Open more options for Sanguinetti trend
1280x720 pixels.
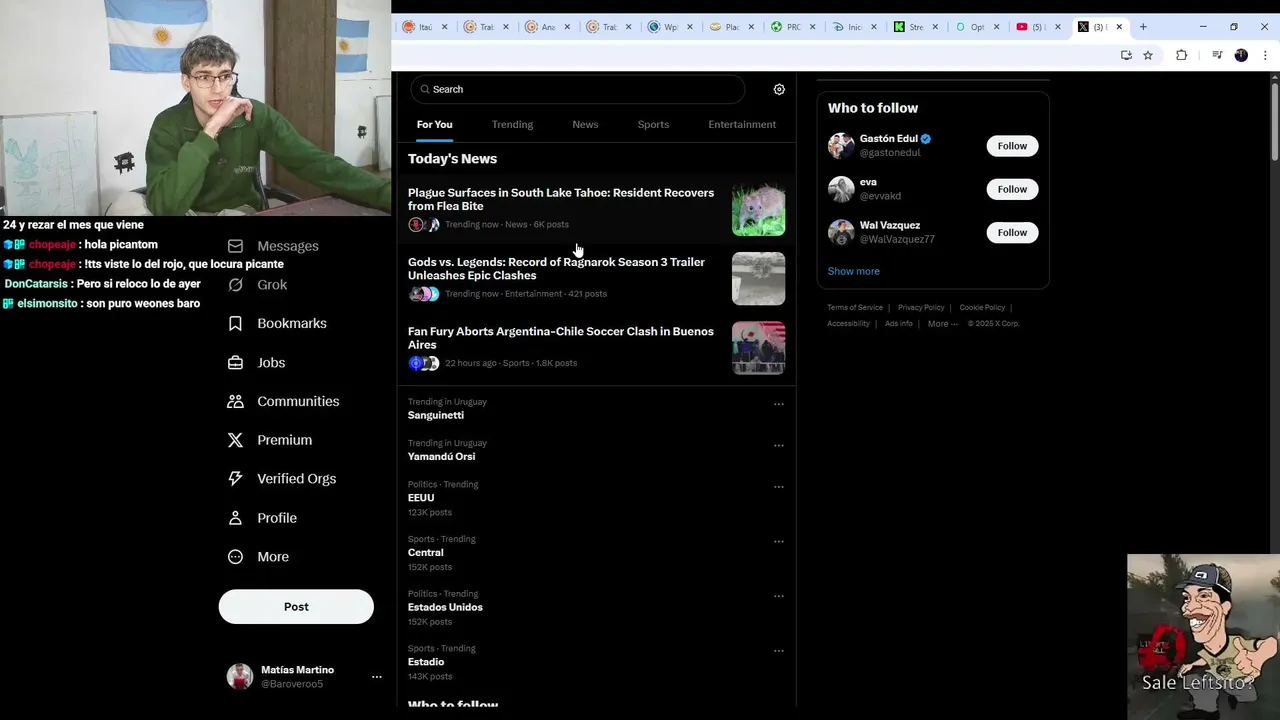click(x=778, y=405)
